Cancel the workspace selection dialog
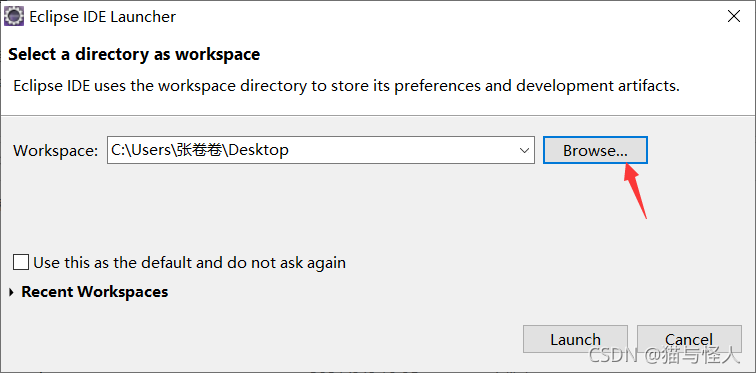Viewport: 756px width, 373px height. coord(689,339)
